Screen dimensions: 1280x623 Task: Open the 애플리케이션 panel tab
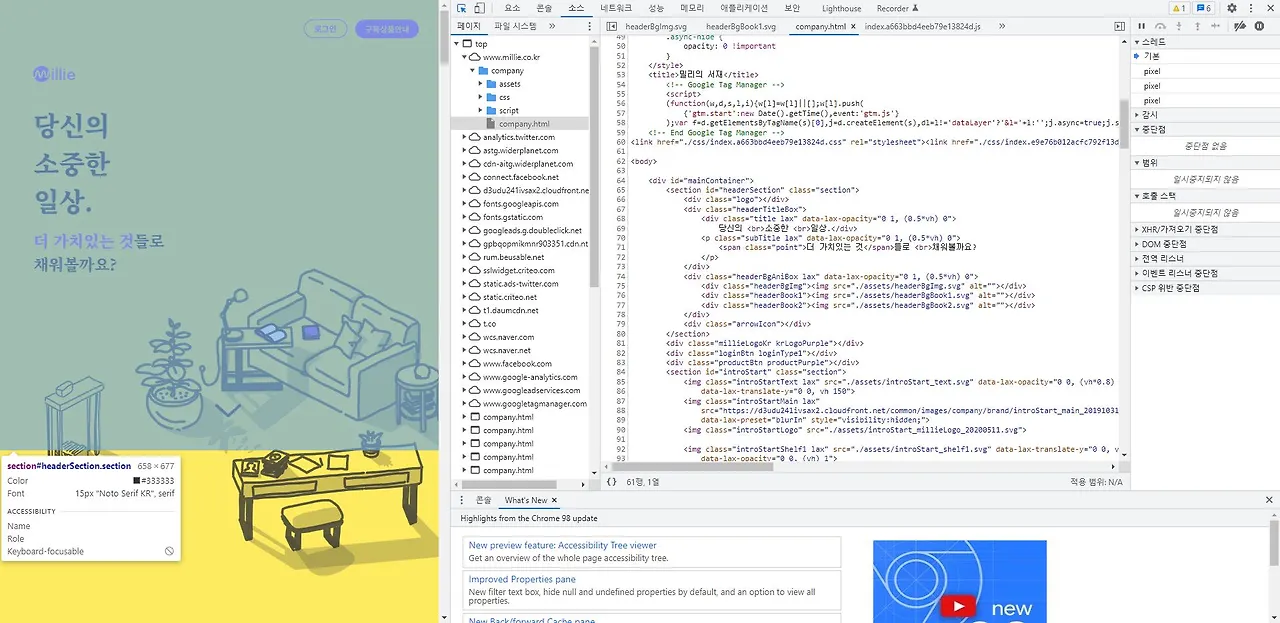[744, 8]
